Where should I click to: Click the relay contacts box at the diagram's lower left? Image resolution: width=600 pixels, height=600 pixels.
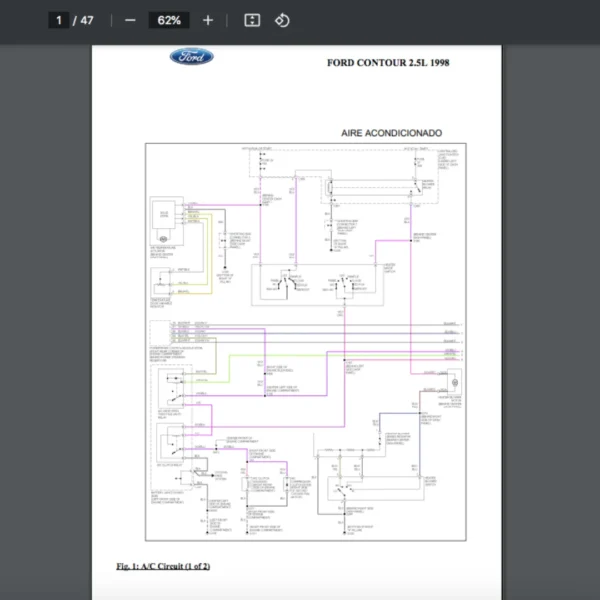coord(168,440)
